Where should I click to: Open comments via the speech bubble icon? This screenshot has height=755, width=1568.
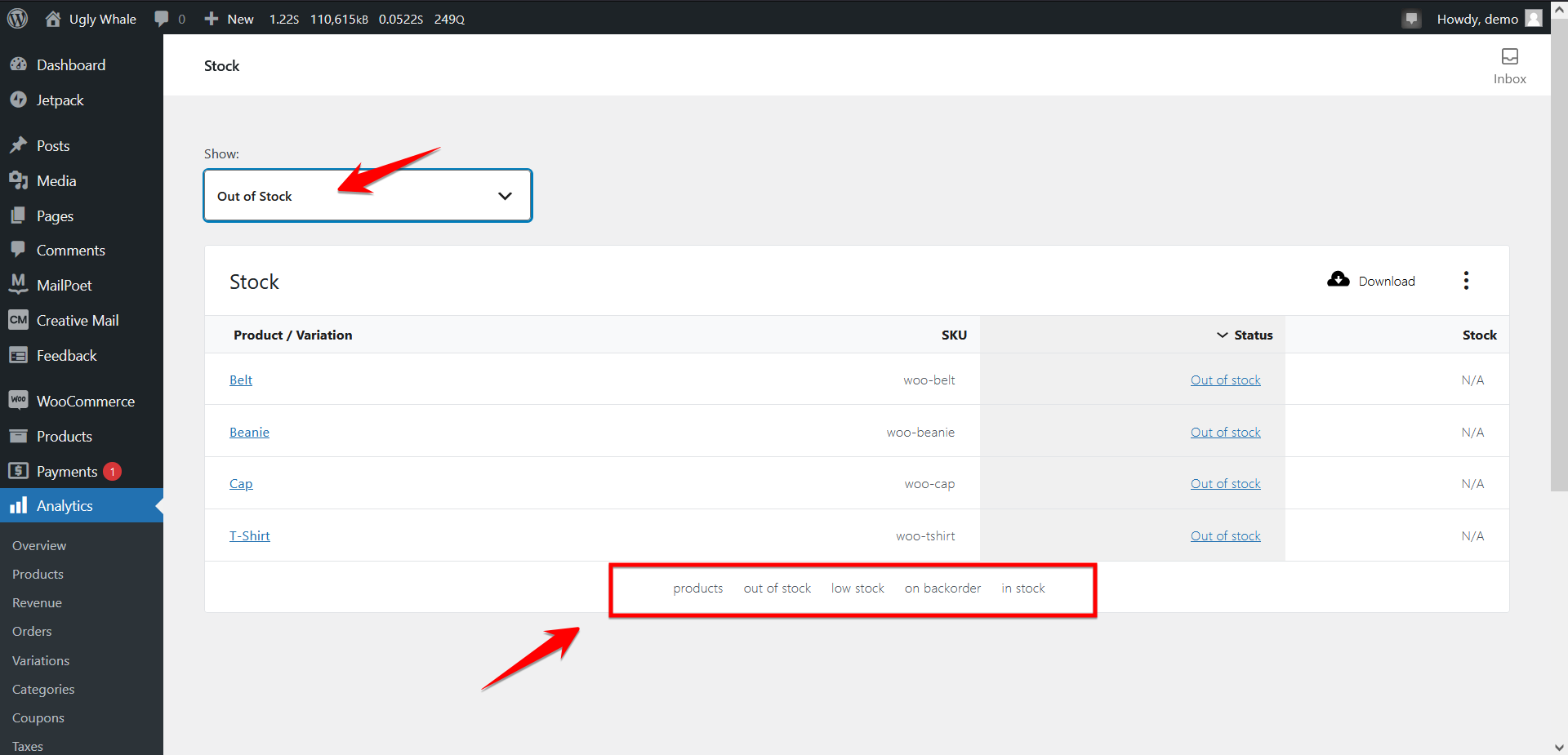(x=161, y=18)
